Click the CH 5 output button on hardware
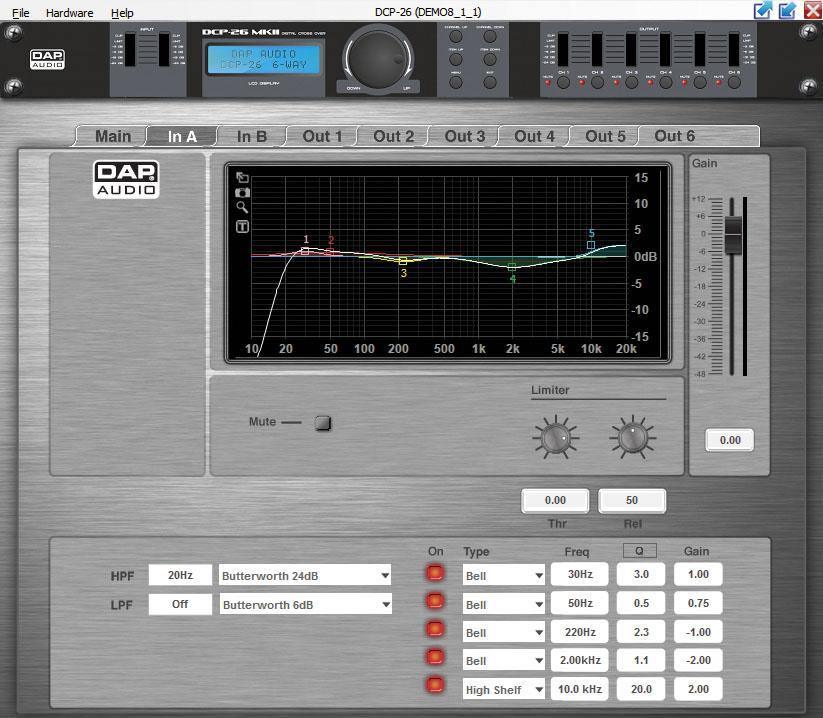 [700, 82]
